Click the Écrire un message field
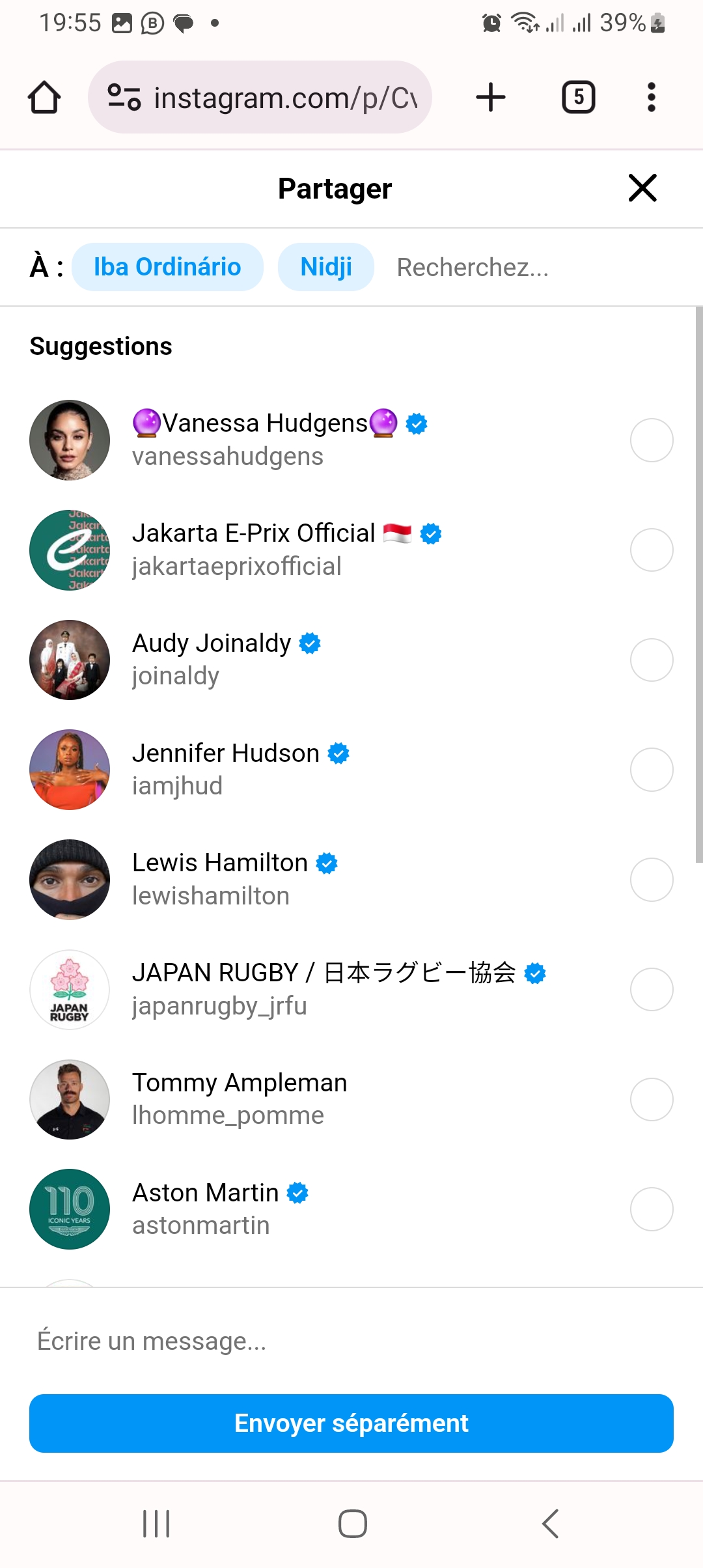The height and width of the screenshot is (1568, 703). tap(351, 1341)
